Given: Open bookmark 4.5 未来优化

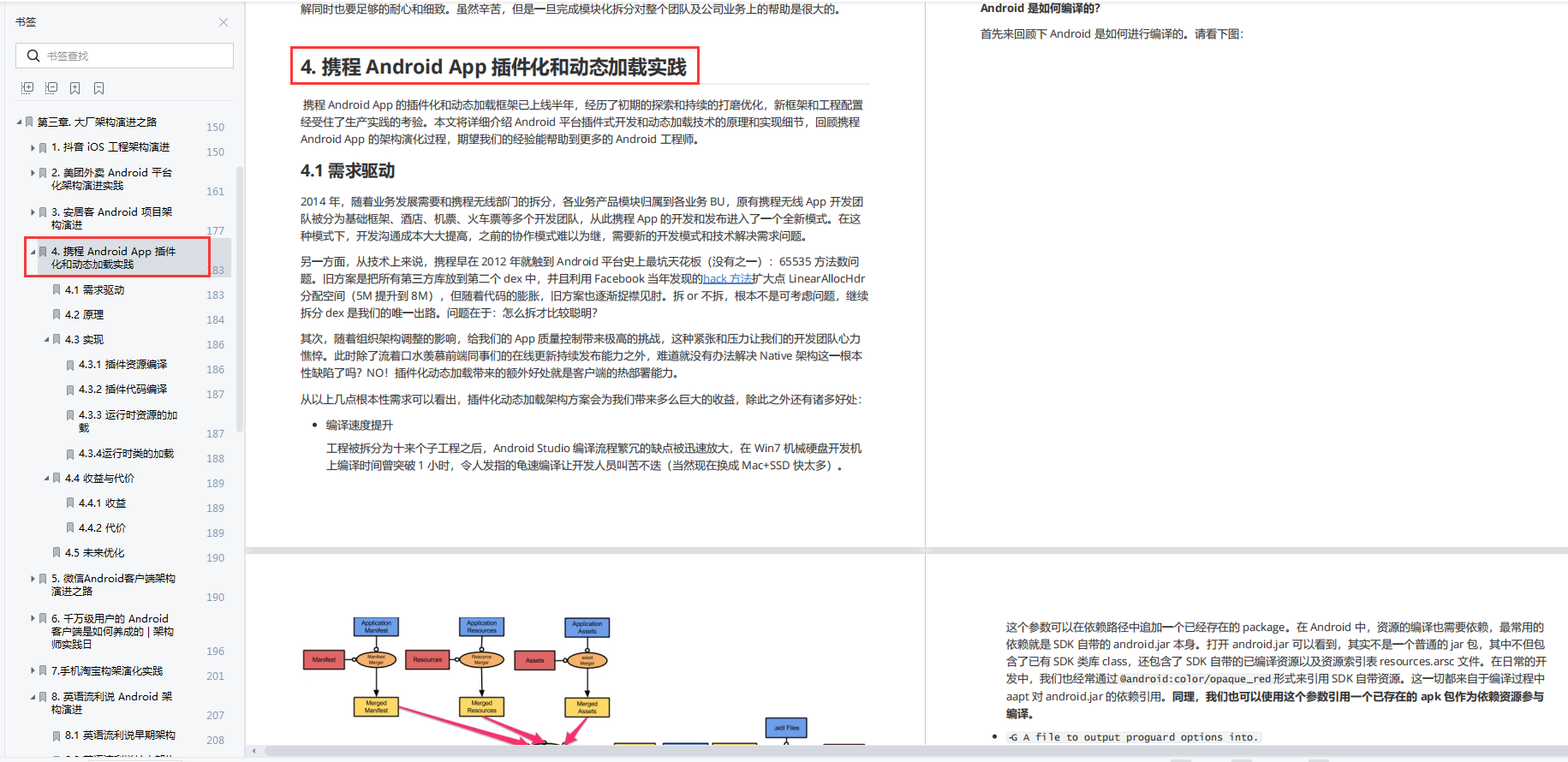Looking at the screenshot, I should (x=94, y=553).
